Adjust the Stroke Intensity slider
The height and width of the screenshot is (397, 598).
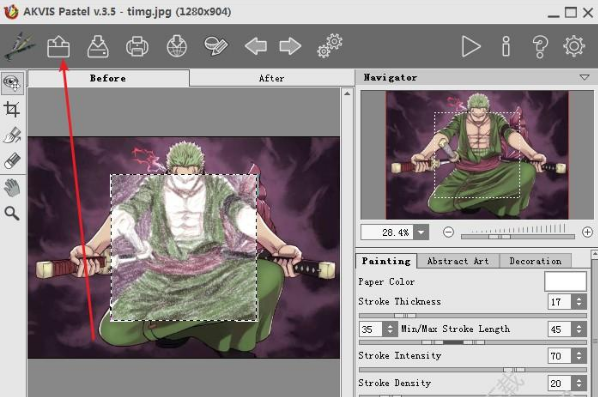pos(473,370)
